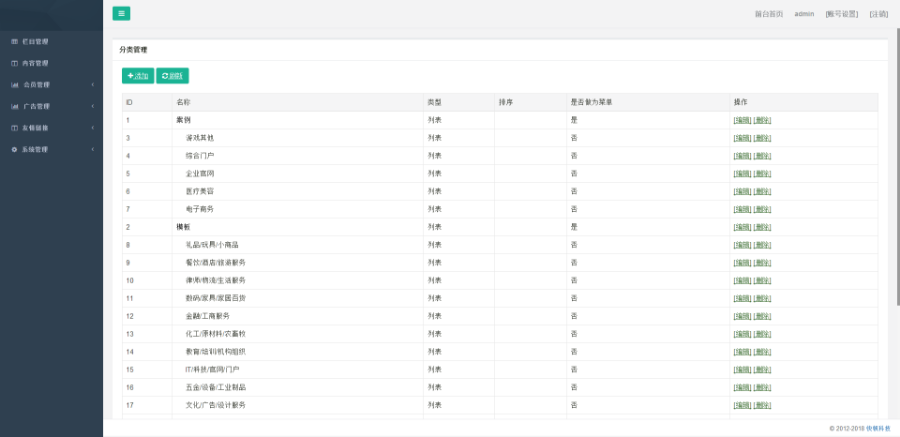The height and width of the screenshot is (437, 900).
Task: Click the plus icon on 添加 button
Action: coord(130,76)
